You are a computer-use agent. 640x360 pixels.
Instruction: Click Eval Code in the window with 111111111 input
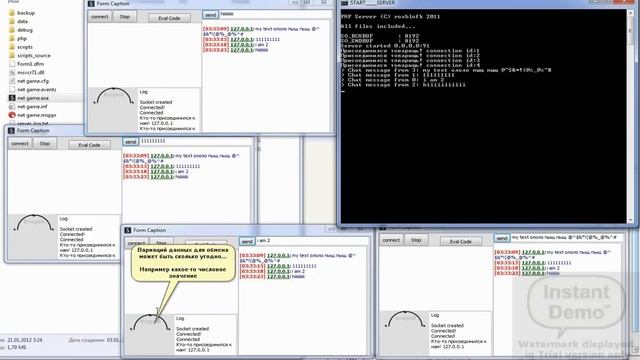tap(89, 145)
